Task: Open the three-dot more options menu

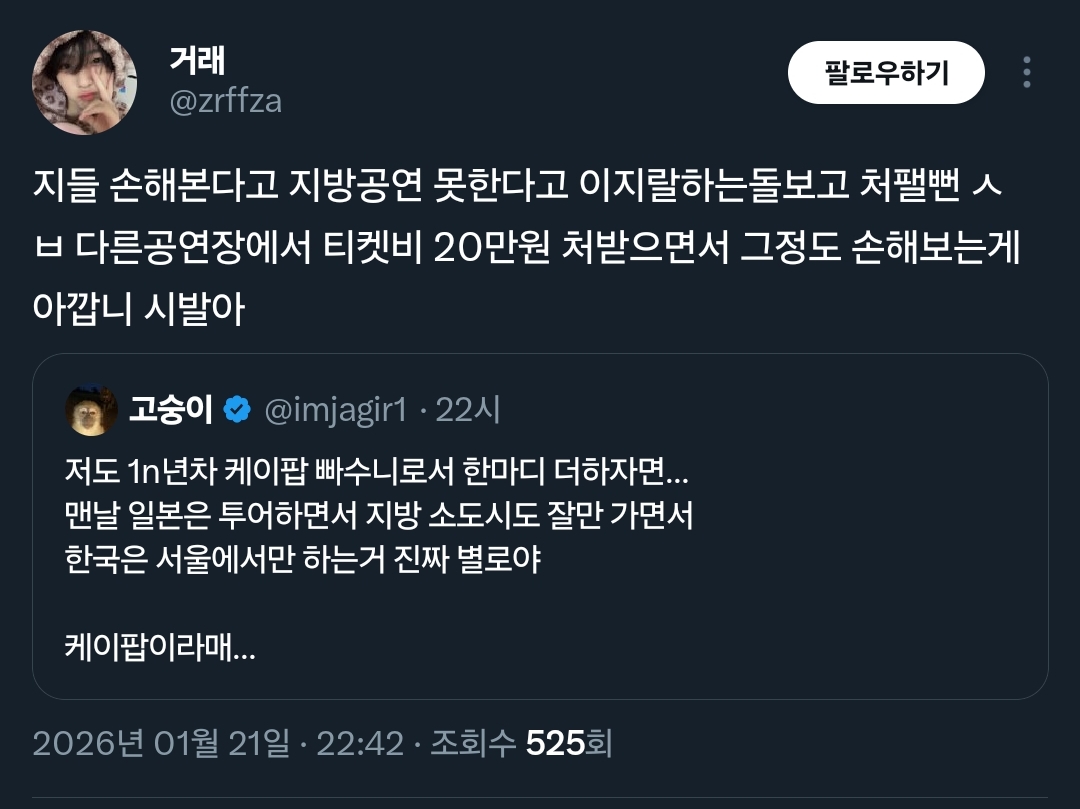Action: 1026,72
